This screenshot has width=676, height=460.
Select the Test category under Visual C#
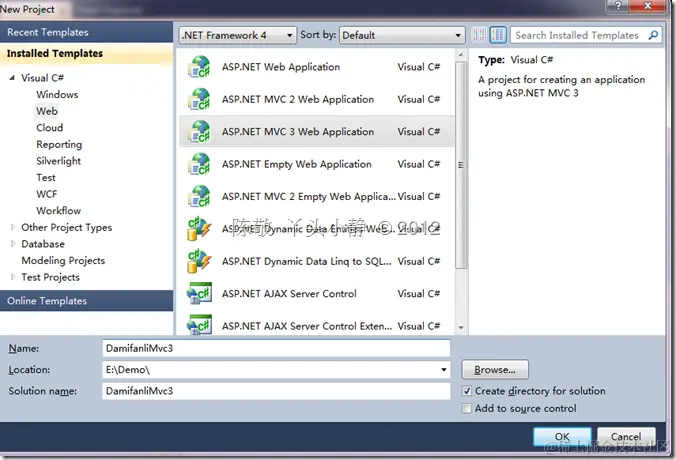[x=46, y=178]
